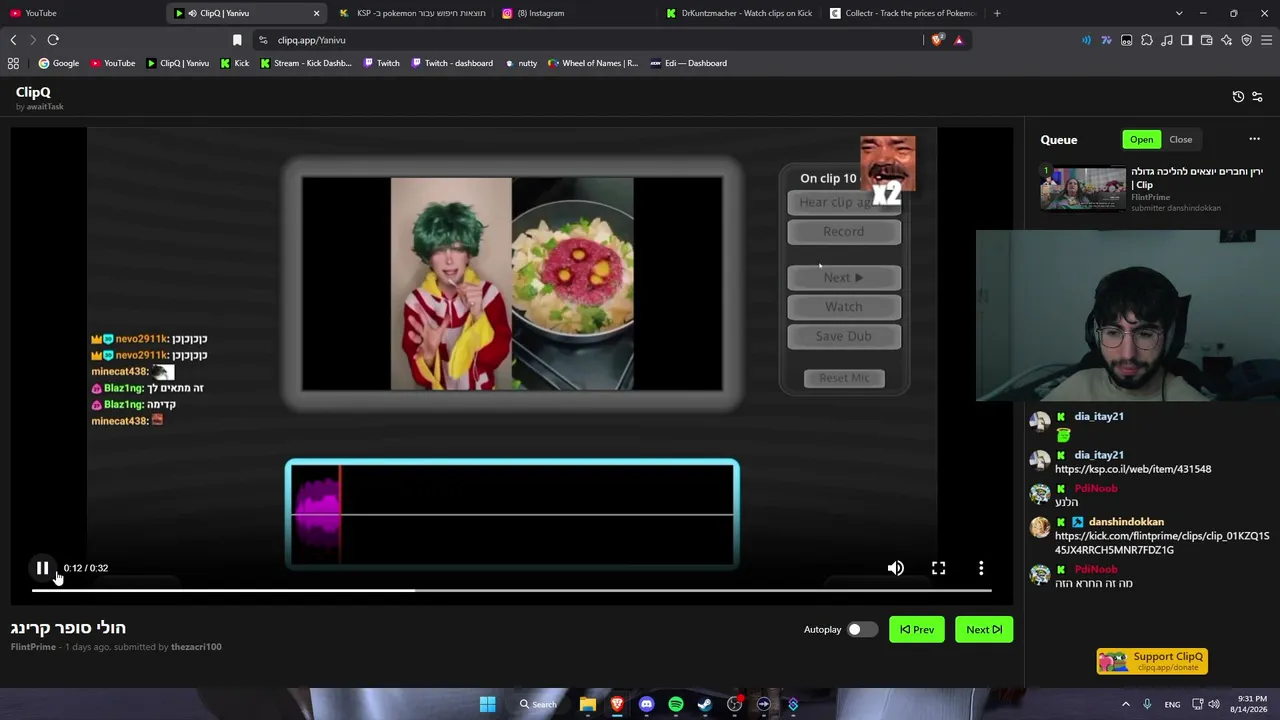Open the Brave VPN shield icon

click(1246, 40)
